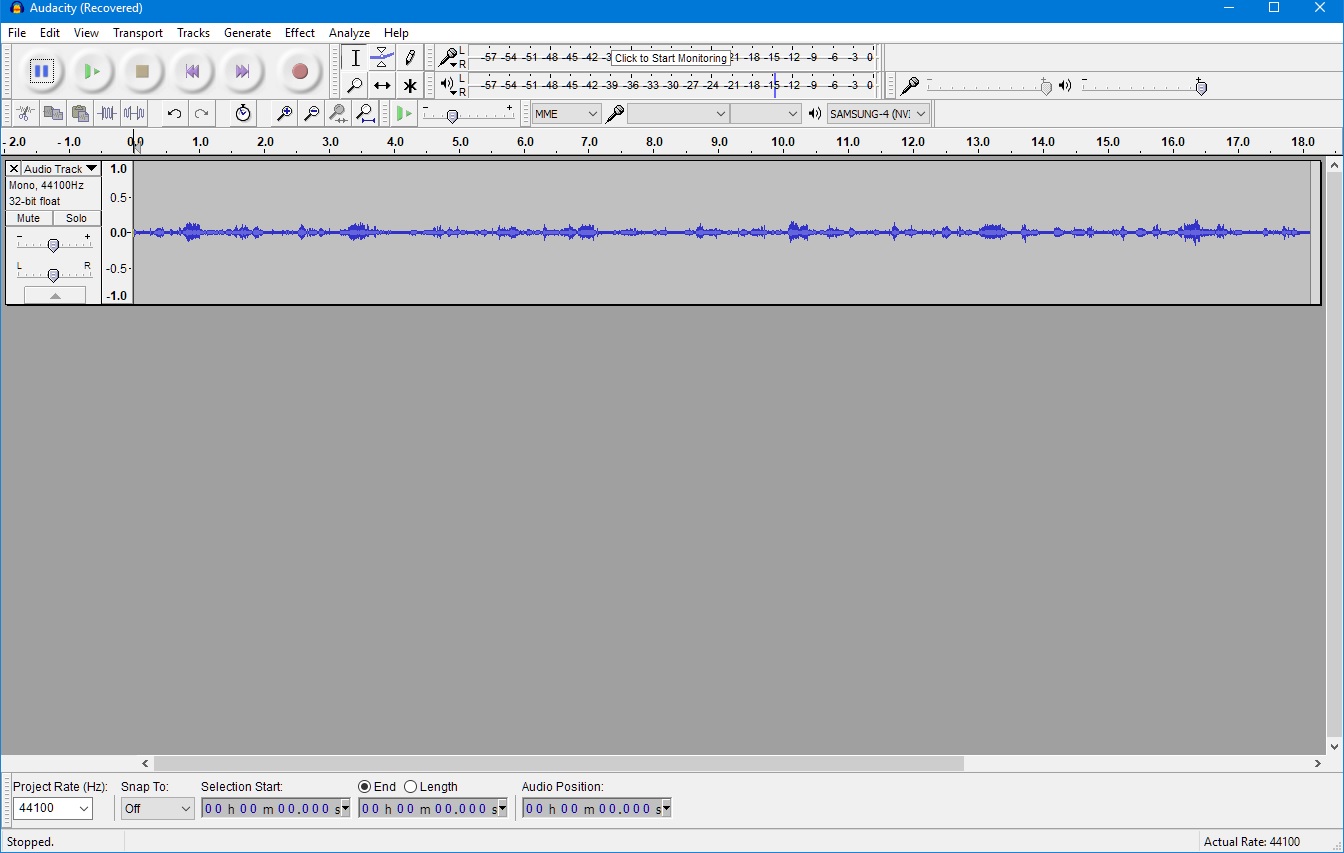Select the Length radio button
This screenshot has width=1344, height=853.
(411, 787)
